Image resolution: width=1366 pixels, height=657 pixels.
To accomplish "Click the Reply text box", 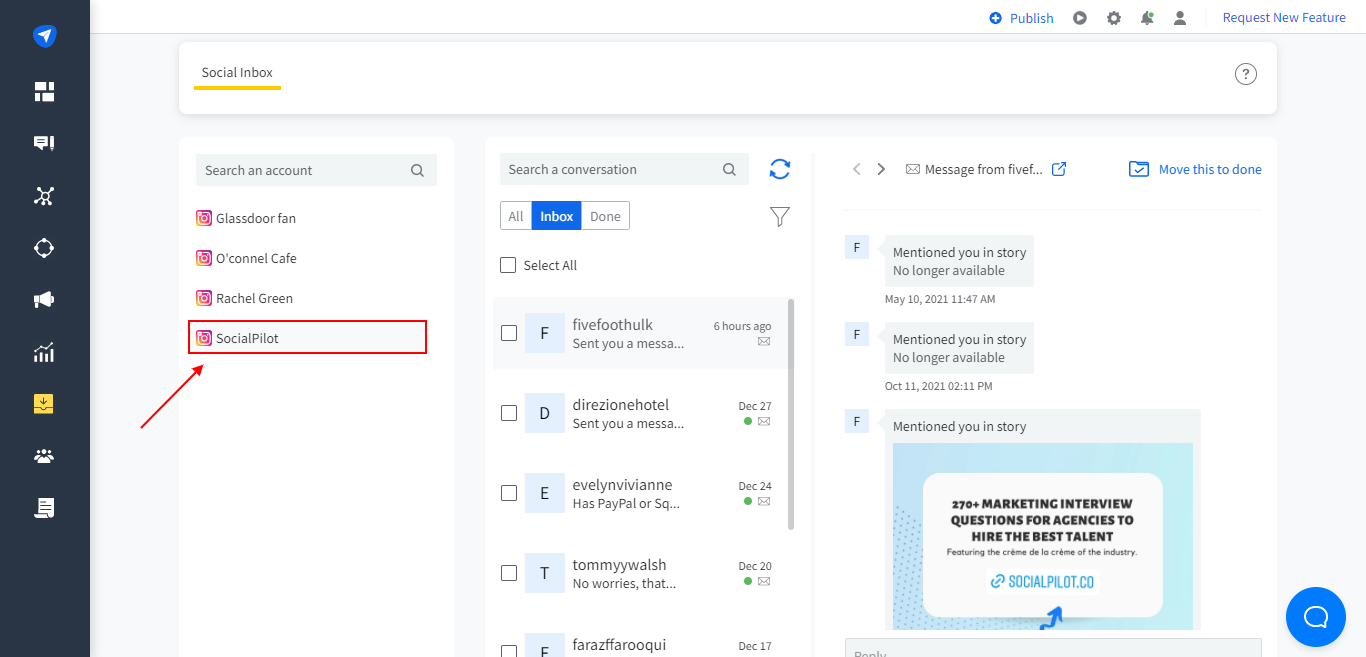I will point(1053,648).
